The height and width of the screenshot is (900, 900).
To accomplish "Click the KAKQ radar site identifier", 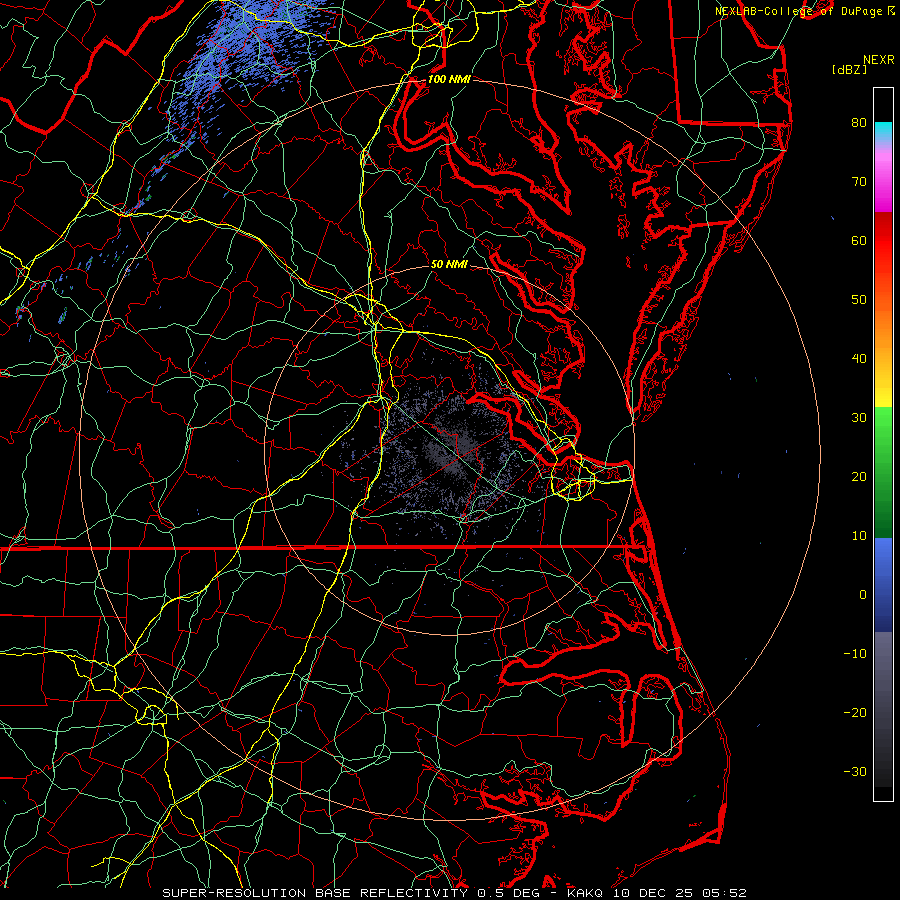I will 585,893.
